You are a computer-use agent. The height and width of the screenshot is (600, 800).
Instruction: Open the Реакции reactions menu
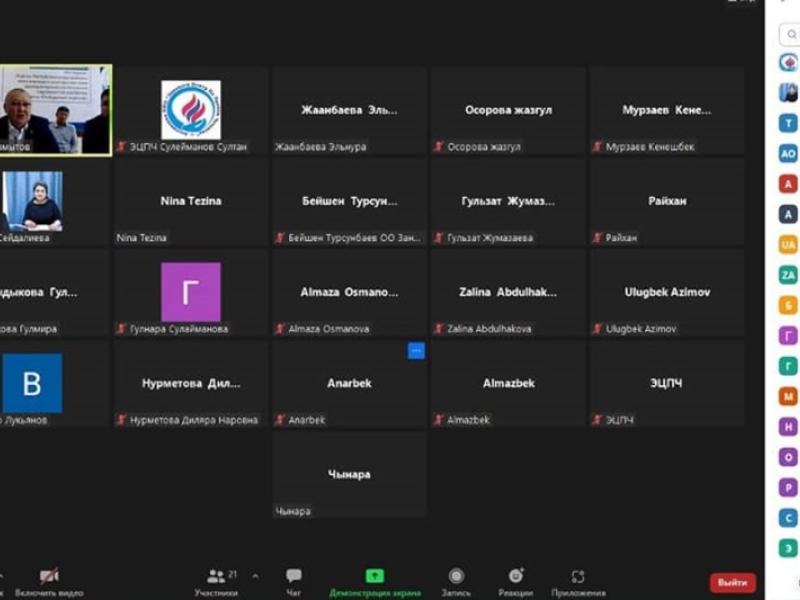(x=515, y=580)
